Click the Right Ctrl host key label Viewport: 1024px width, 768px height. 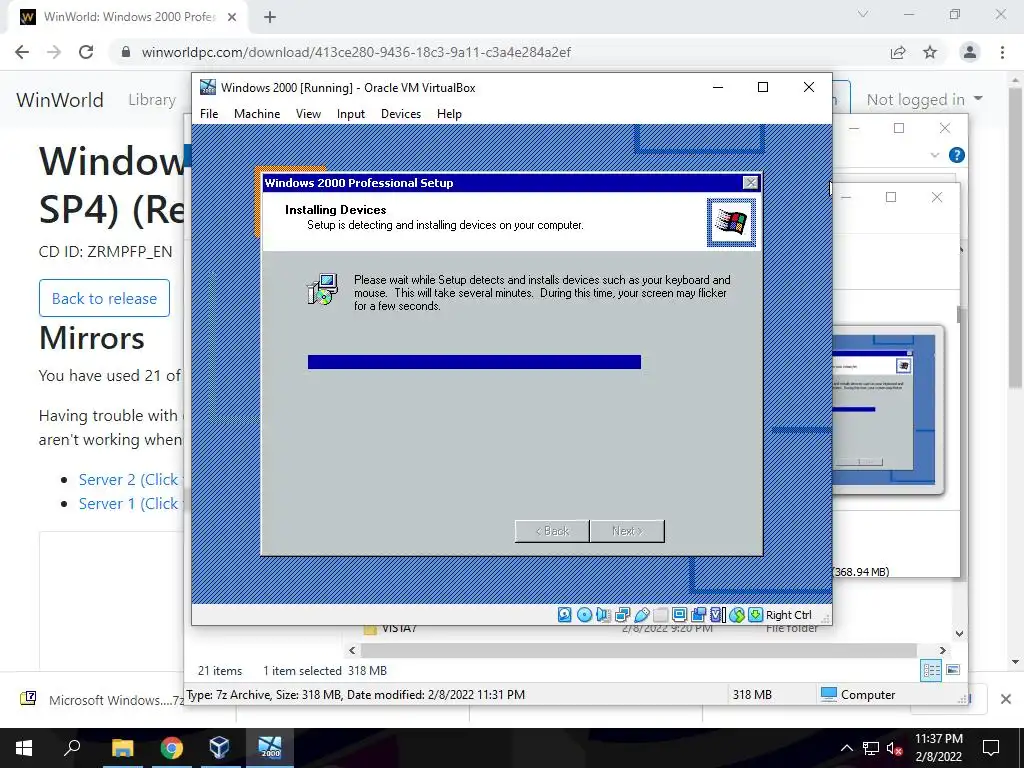(788, 615)
